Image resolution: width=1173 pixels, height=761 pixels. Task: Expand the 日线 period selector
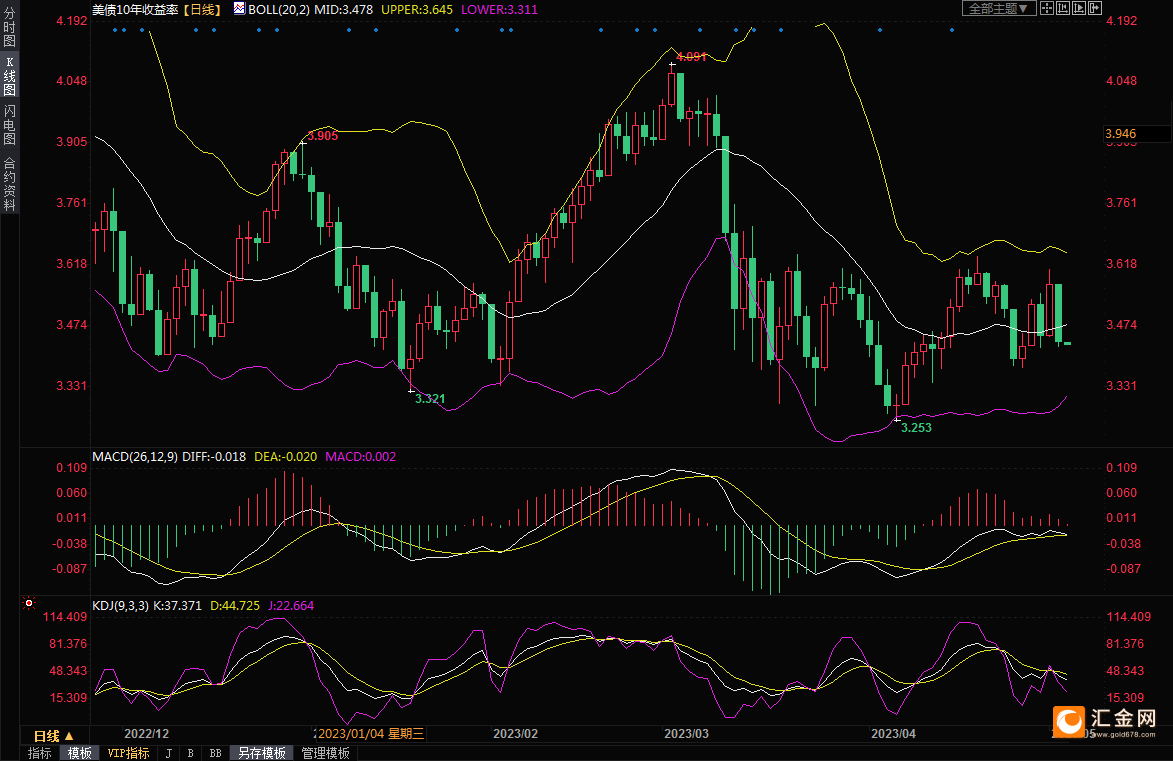54,736
